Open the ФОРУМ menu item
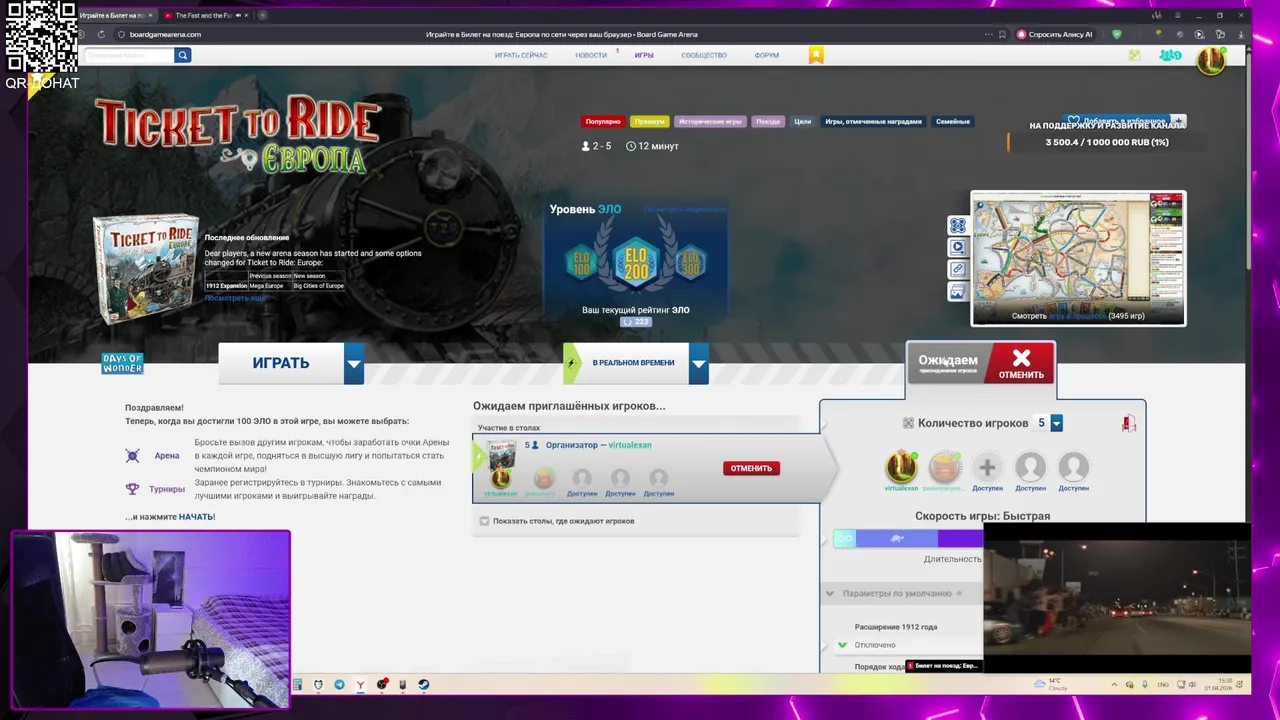The image size is (1280, 720). point(767,55)
